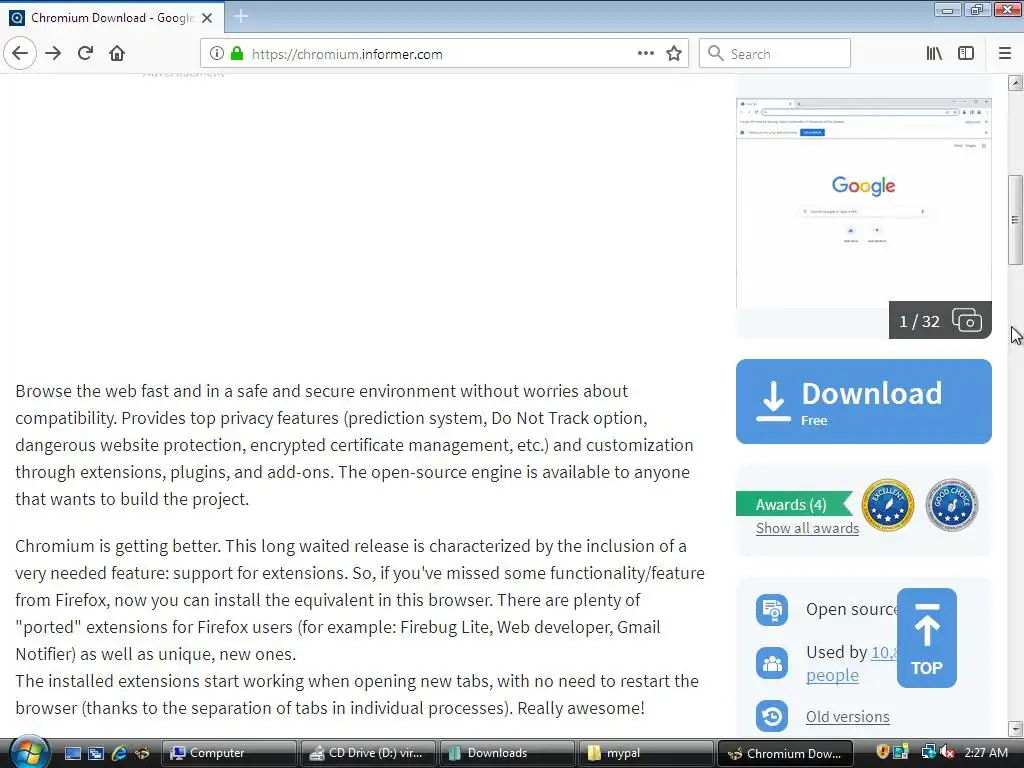
Task: Click Switch between windows quick launch icon
Action: tap(96, 753)
